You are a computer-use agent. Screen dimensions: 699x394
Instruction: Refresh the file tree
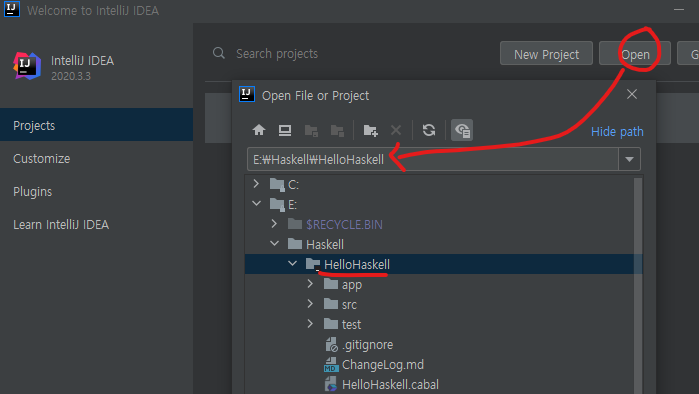point(429,130)
